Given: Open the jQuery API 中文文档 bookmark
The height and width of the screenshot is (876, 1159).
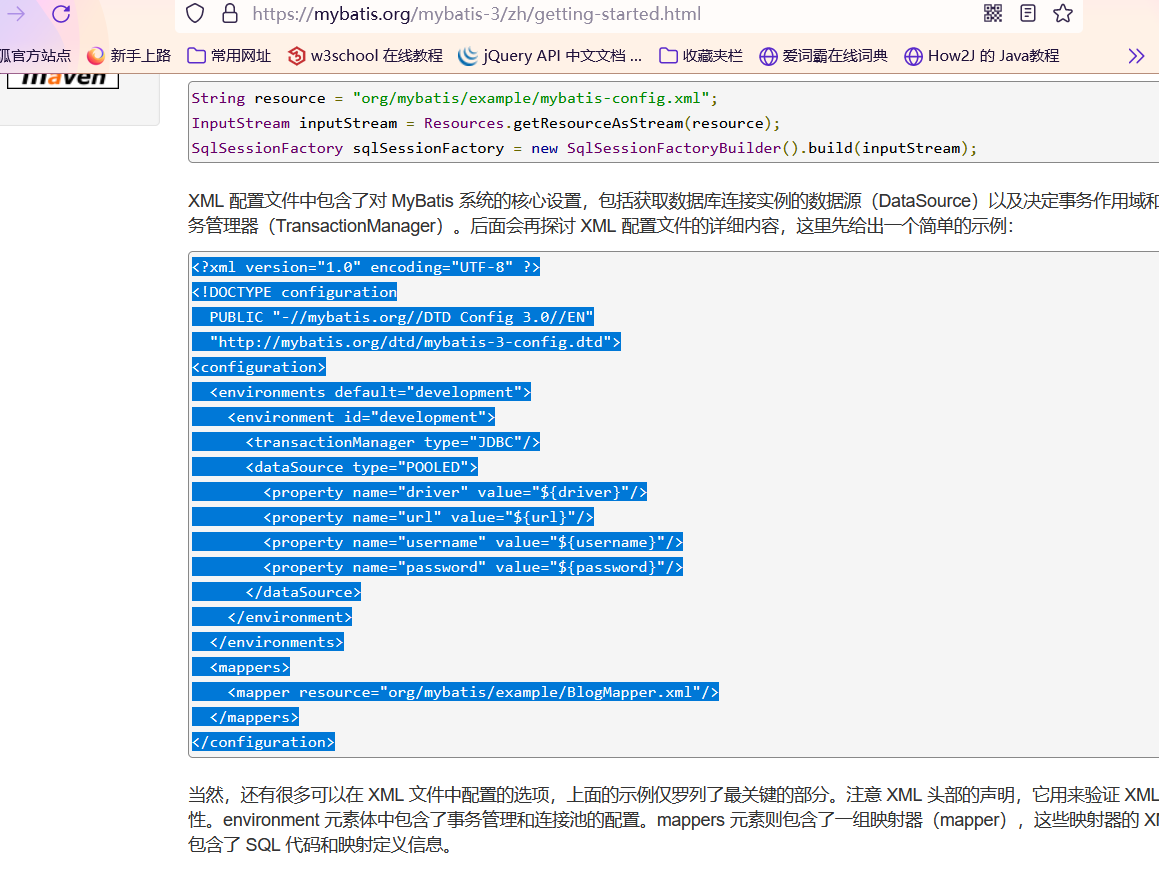Looking at the screenshot, I should (x=550, y=55).
